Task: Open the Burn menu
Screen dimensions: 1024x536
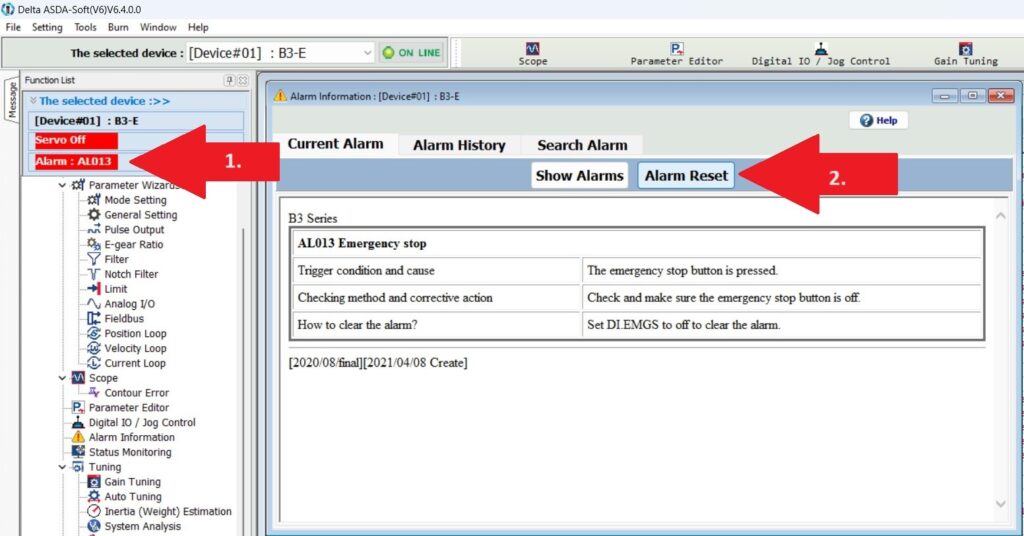Action: coord(118,27)
